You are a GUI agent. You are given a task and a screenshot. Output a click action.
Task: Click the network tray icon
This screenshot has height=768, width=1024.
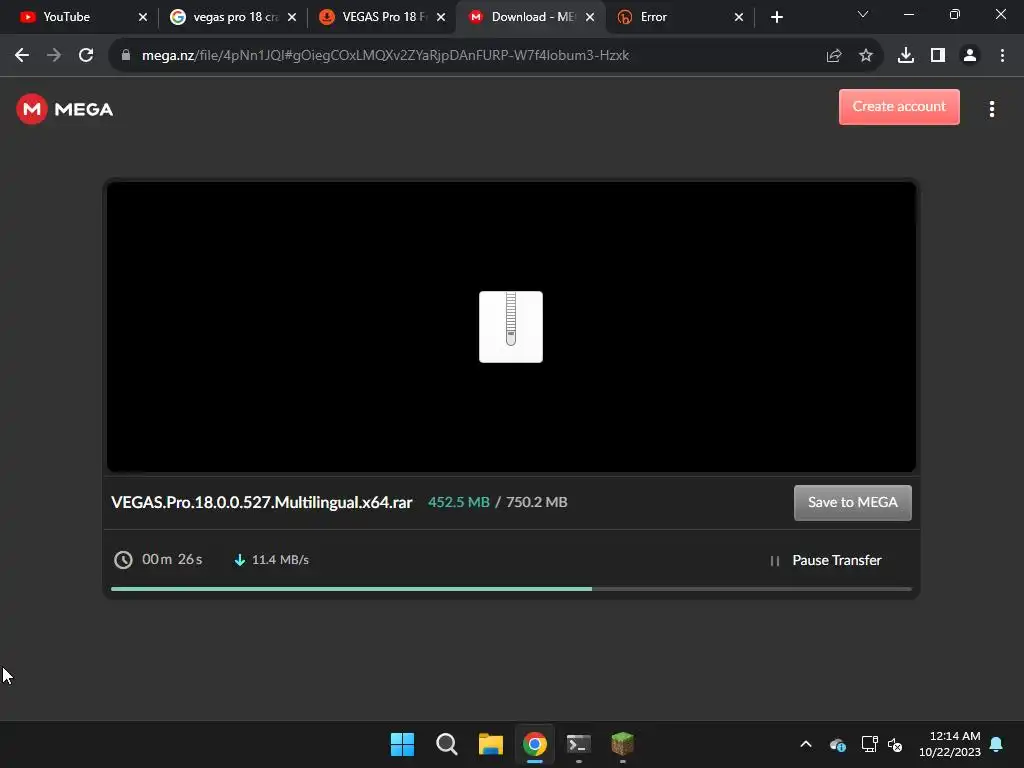tap(869, 744)
